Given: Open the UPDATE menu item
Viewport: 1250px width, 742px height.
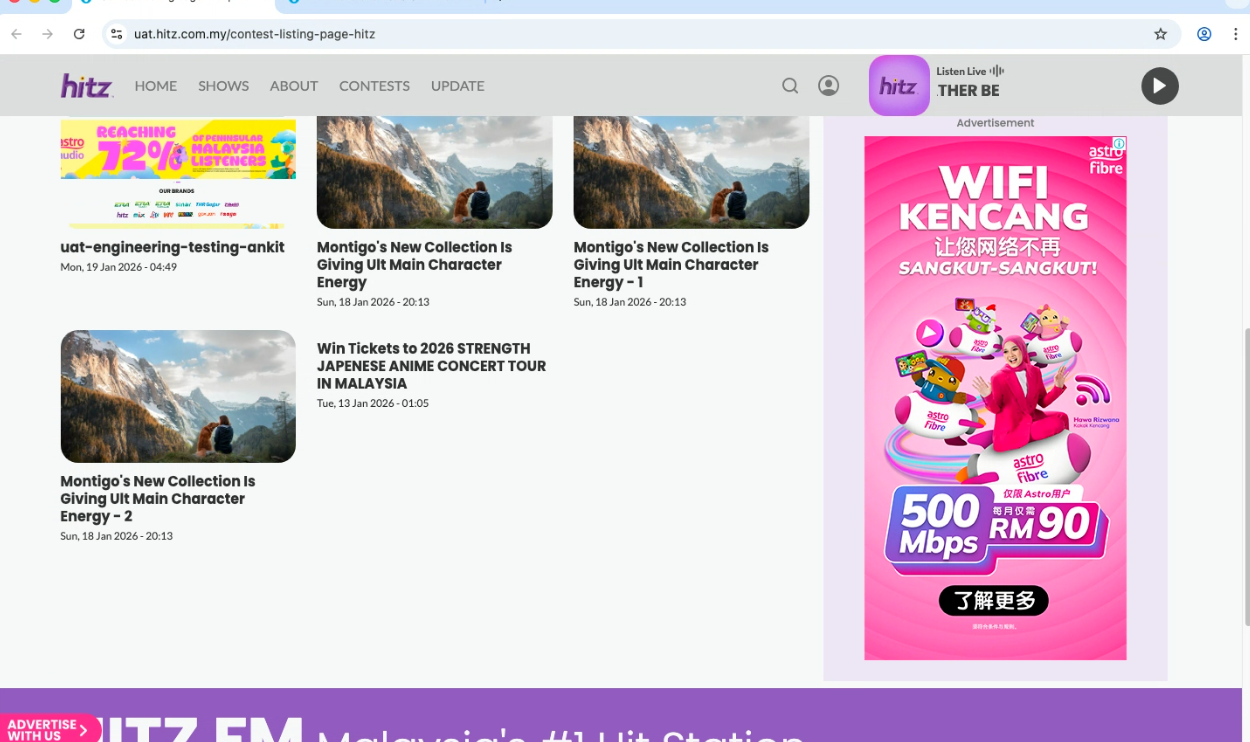Looking at the screenshot, I should [457, 86].
